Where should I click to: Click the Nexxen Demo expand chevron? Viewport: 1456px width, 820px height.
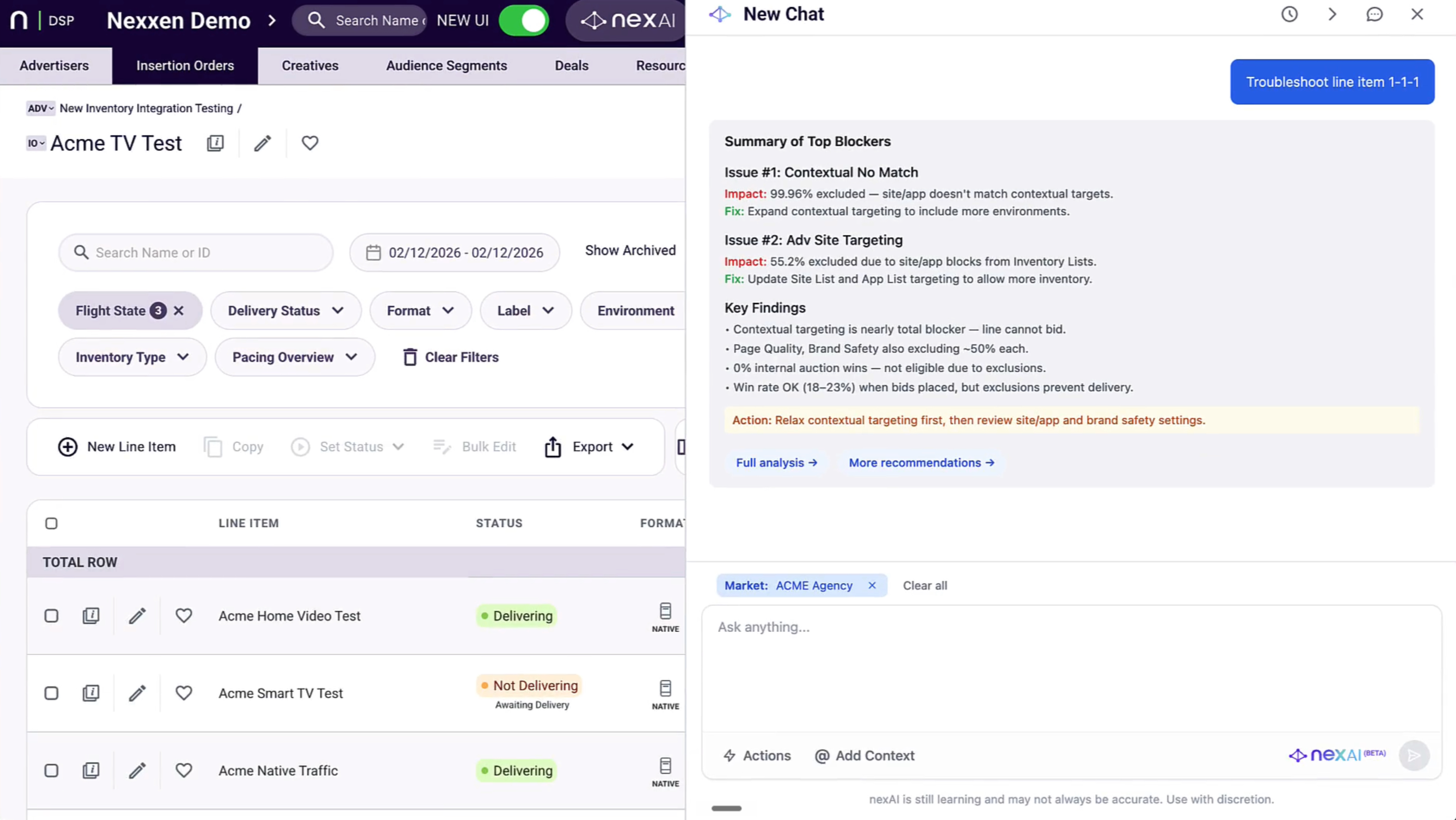(x=272, y=21)
